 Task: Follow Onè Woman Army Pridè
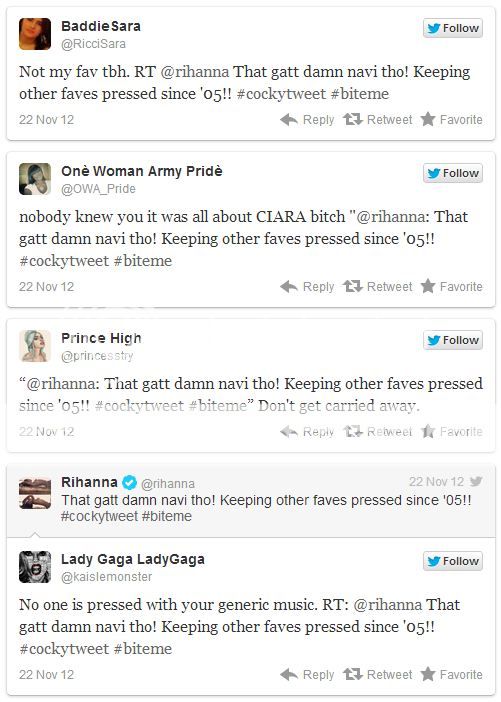point(453,173)
